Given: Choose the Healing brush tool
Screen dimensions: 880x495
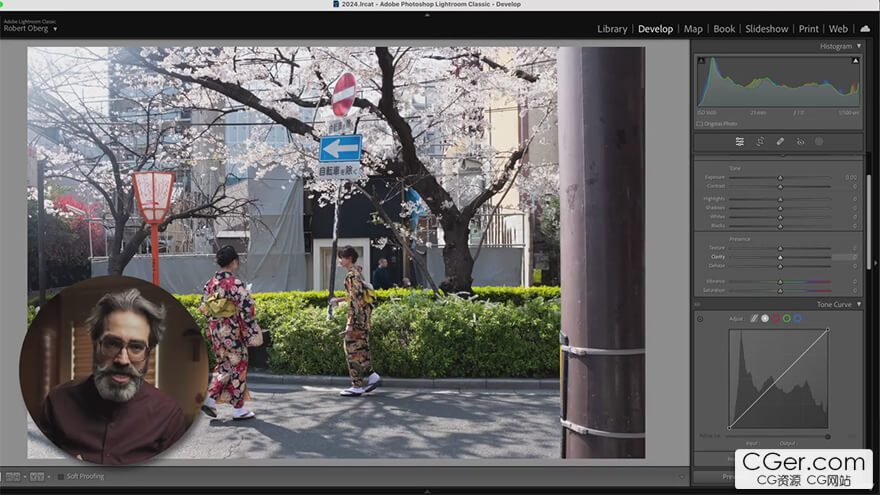Looking at the screenshot, I should pyautogui.click(x=780, y=142).
